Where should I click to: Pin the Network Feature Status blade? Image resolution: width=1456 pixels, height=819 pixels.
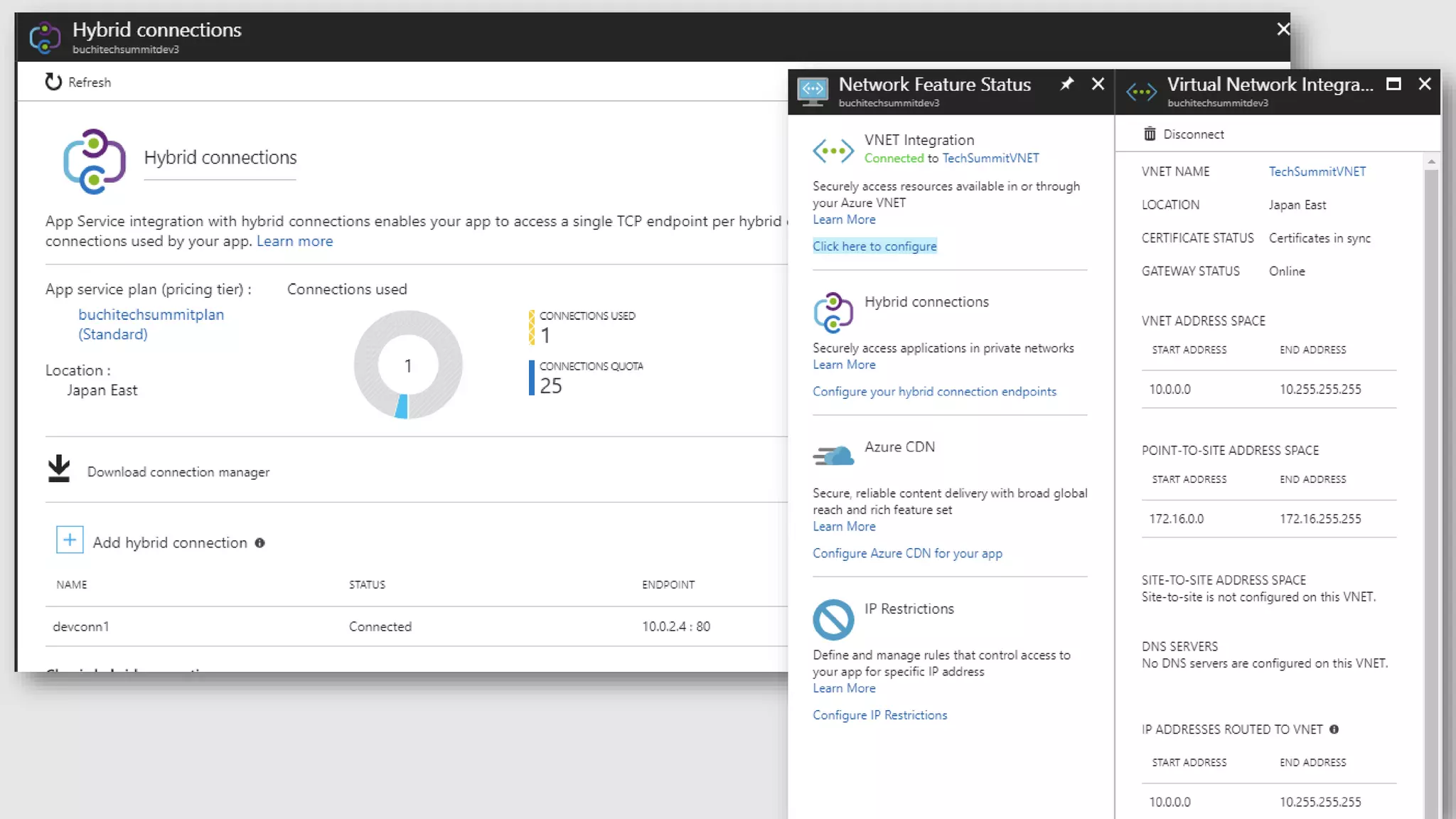point(1066,84)
